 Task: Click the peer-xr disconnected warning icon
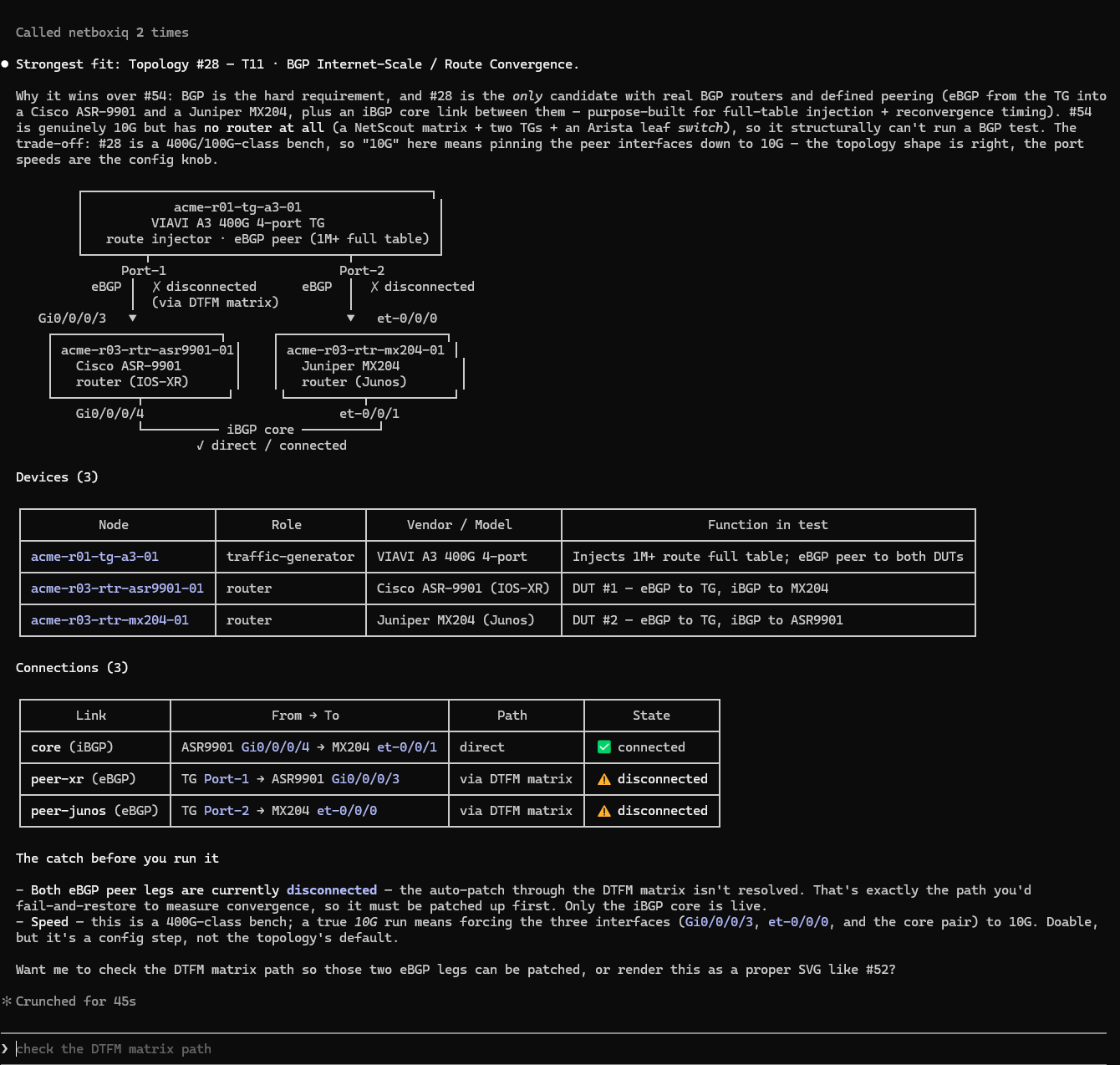(604, 779)
